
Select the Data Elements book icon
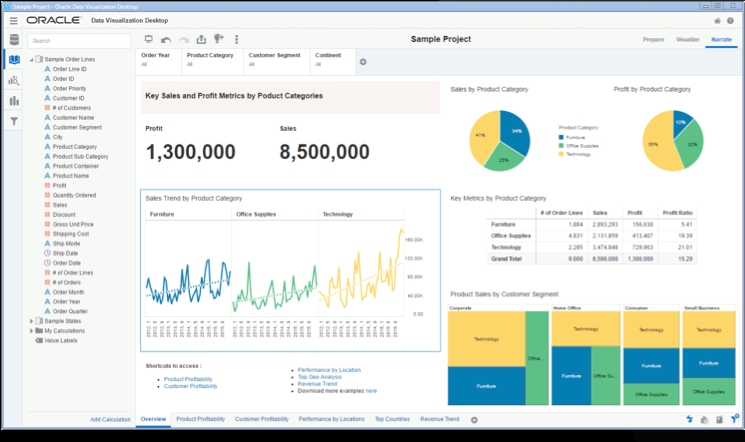14,60
